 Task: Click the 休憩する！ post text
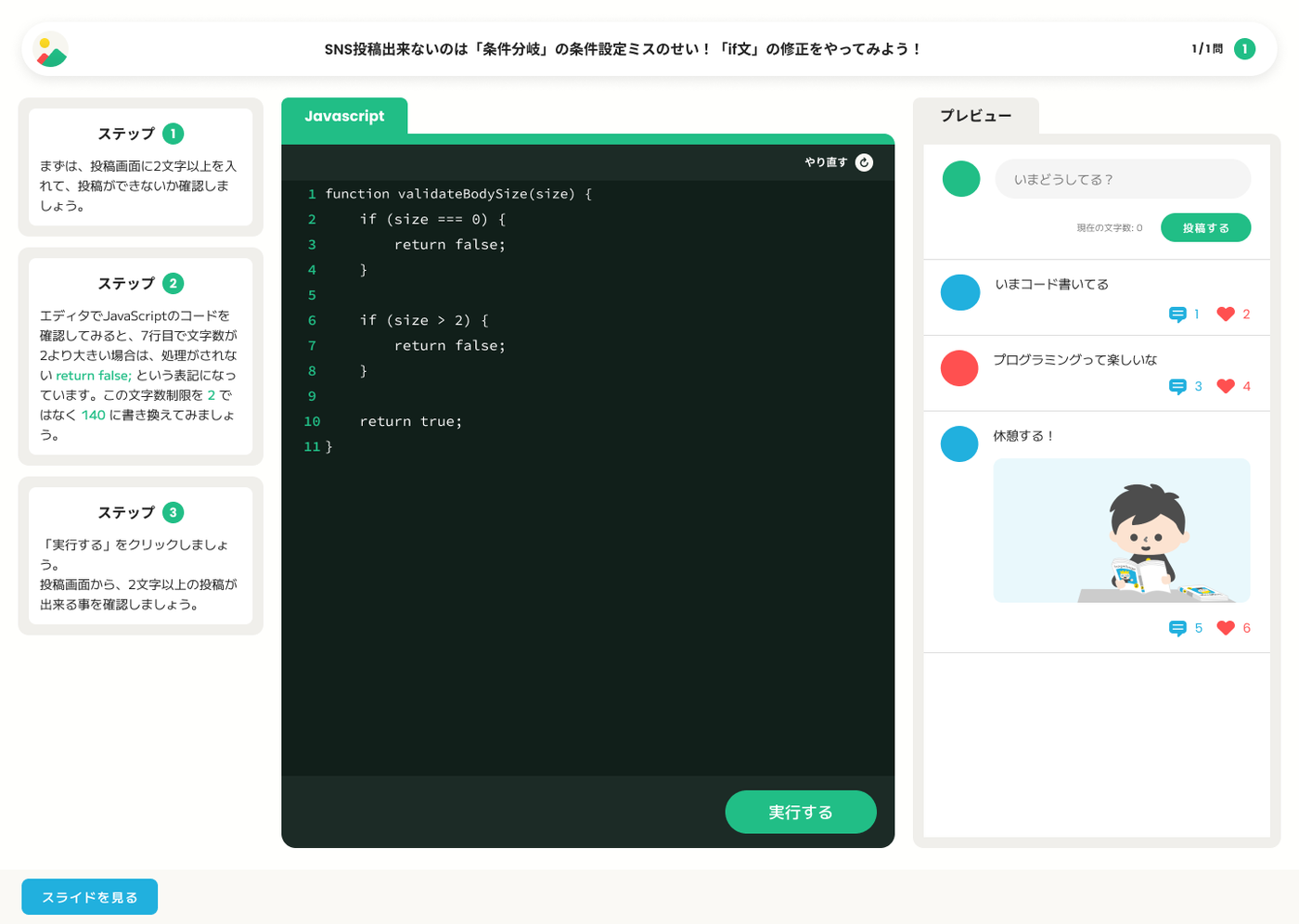1024,436
